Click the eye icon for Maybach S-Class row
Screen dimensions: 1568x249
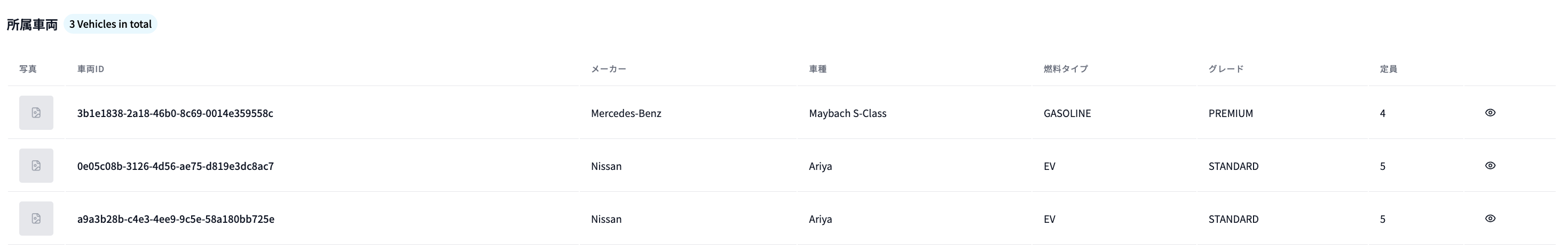pyautogui.click(x=1490, y=113)
